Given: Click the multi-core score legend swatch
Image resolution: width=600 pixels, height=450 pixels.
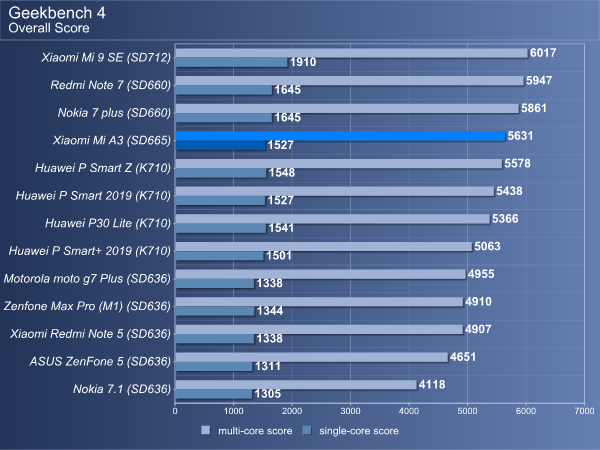Looking at the screenshot, I should tap(205, 430).
